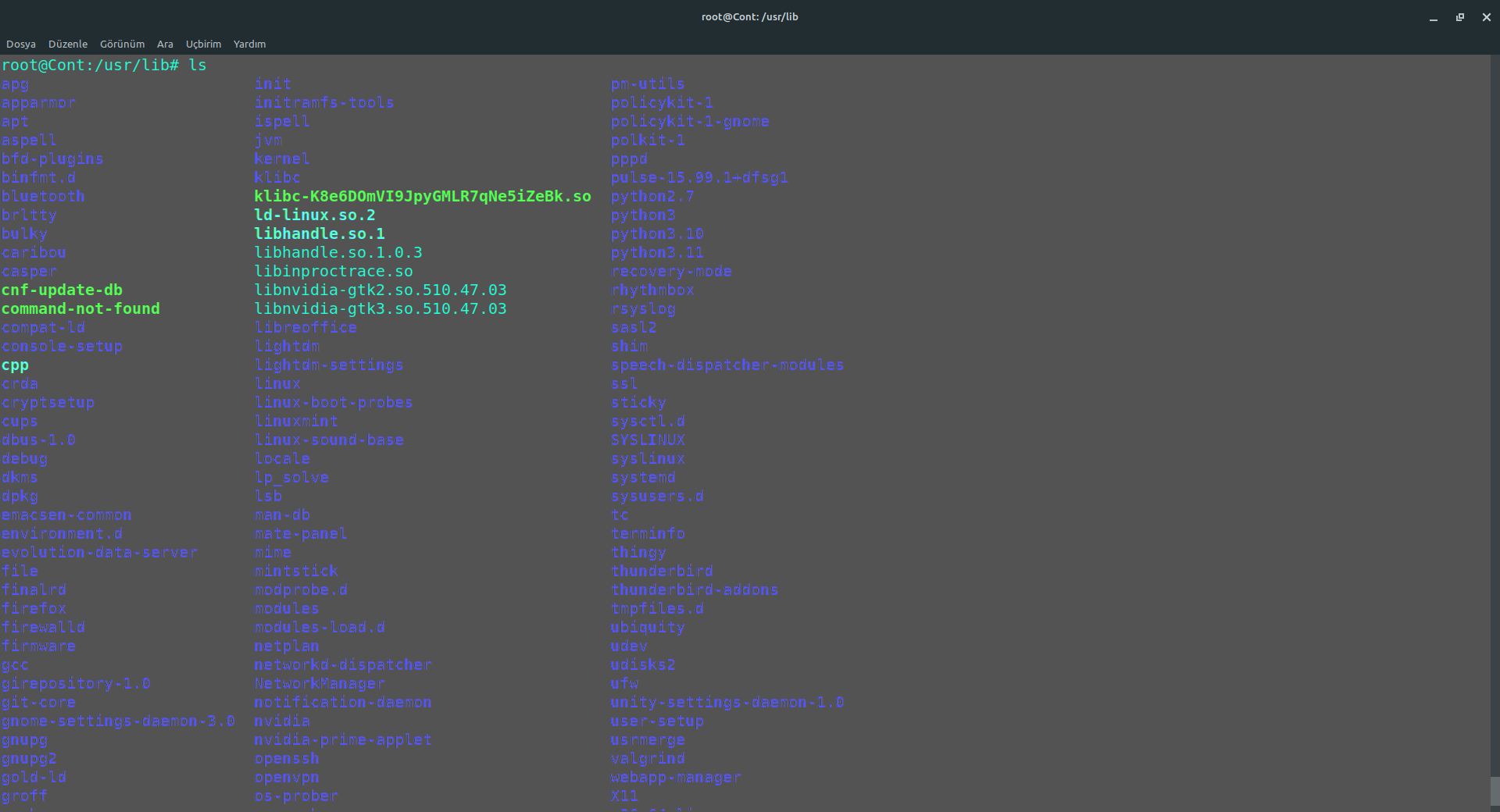Click the 'networkd-dispatcher' entry
Viewport: 1500px width, 812px height.
coord(343,665)
